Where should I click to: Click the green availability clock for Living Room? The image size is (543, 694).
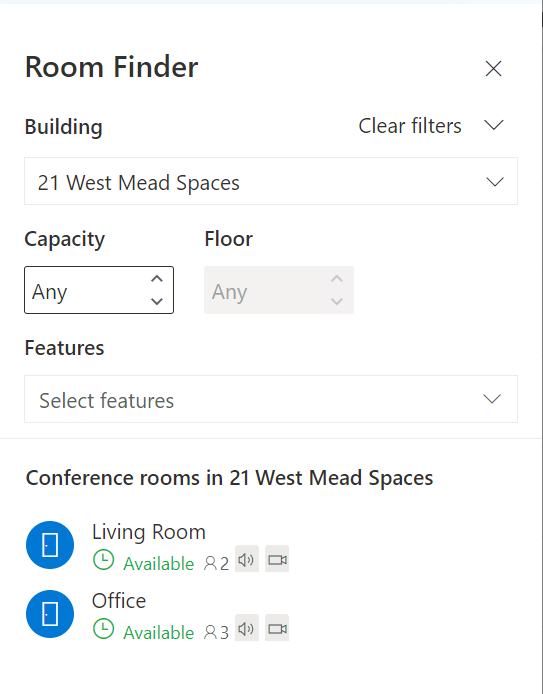104,560
